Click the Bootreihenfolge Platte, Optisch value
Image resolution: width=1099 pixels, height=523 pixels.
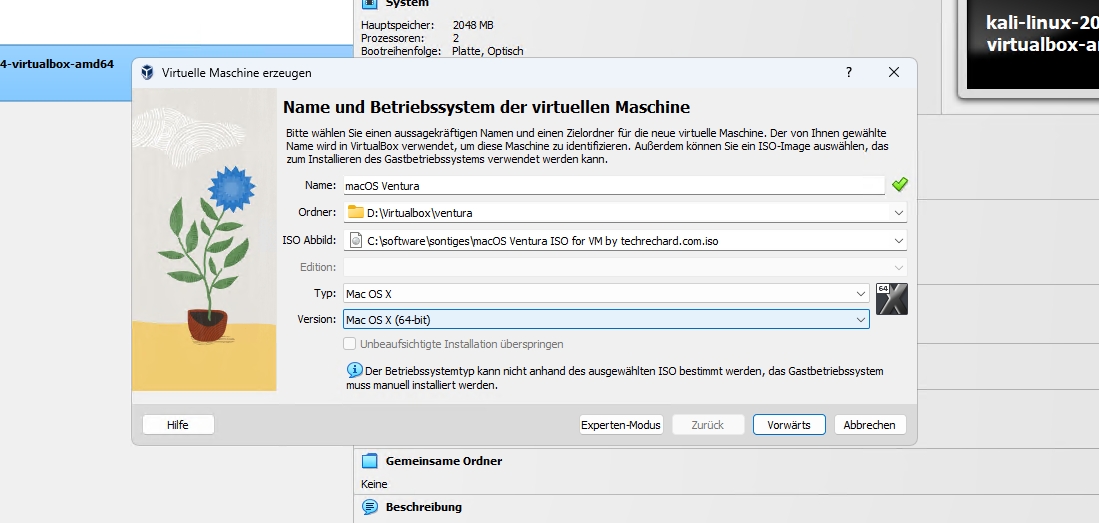pyautogui.click(x=488, y=51)
